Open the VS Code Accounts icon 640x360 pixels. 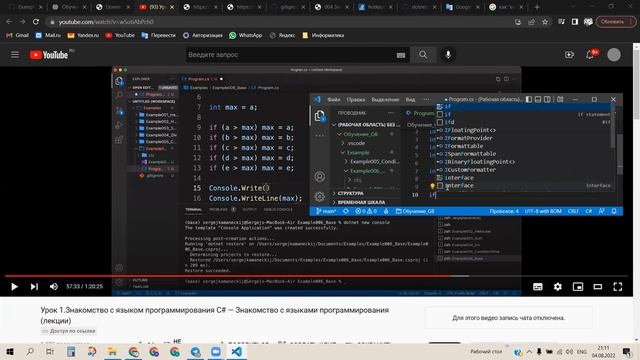320,176
